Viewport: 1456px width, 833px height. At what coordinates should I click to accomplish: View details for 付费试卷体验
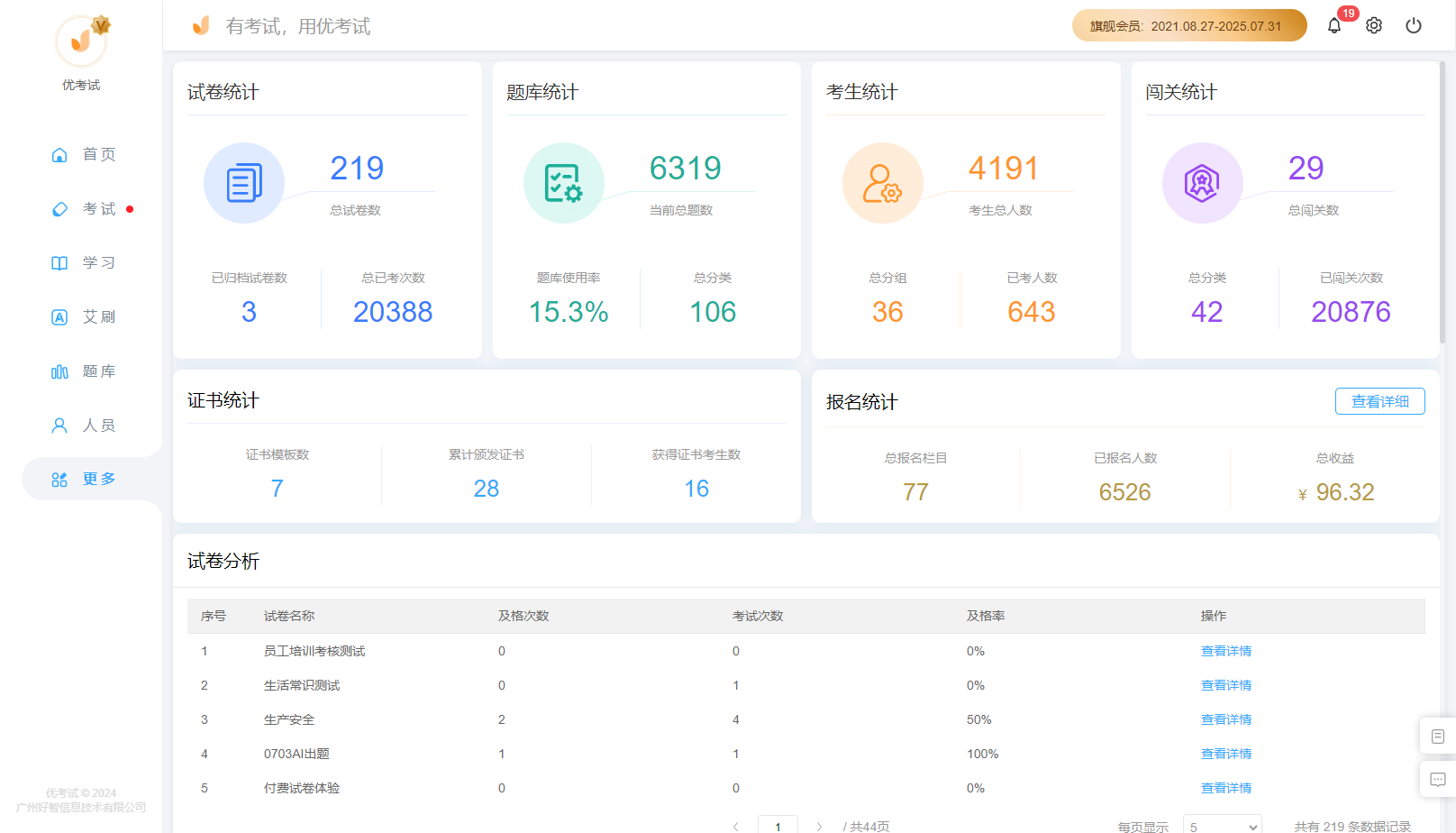[1226, 788]
